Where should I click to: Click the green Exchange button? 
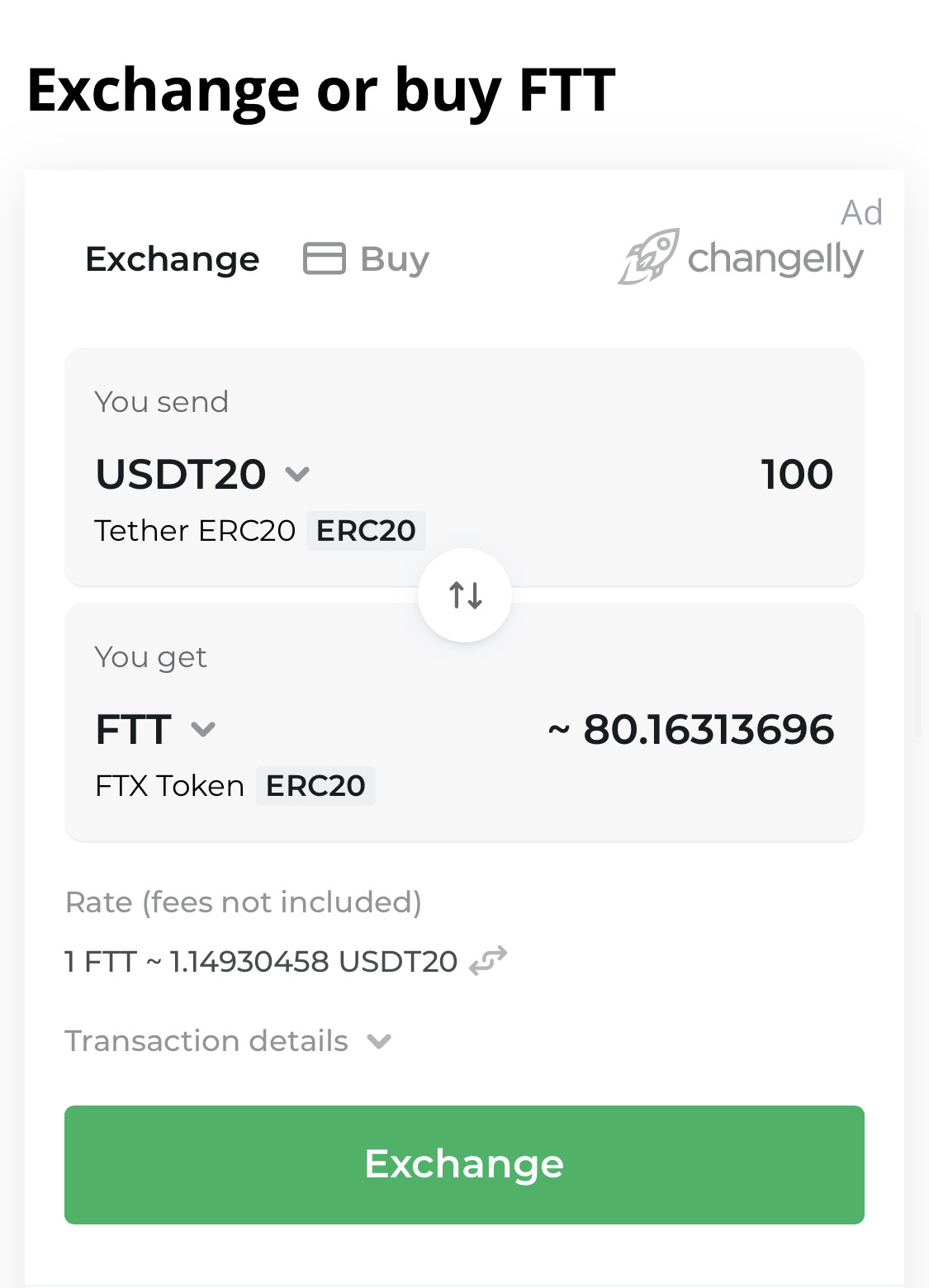(464, 1164)
